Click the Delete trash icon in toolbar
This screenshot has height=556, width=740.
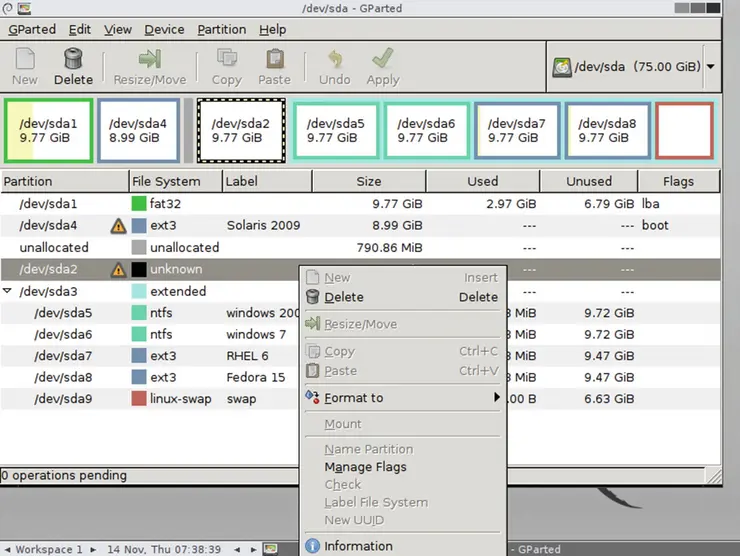pos(72,60)
